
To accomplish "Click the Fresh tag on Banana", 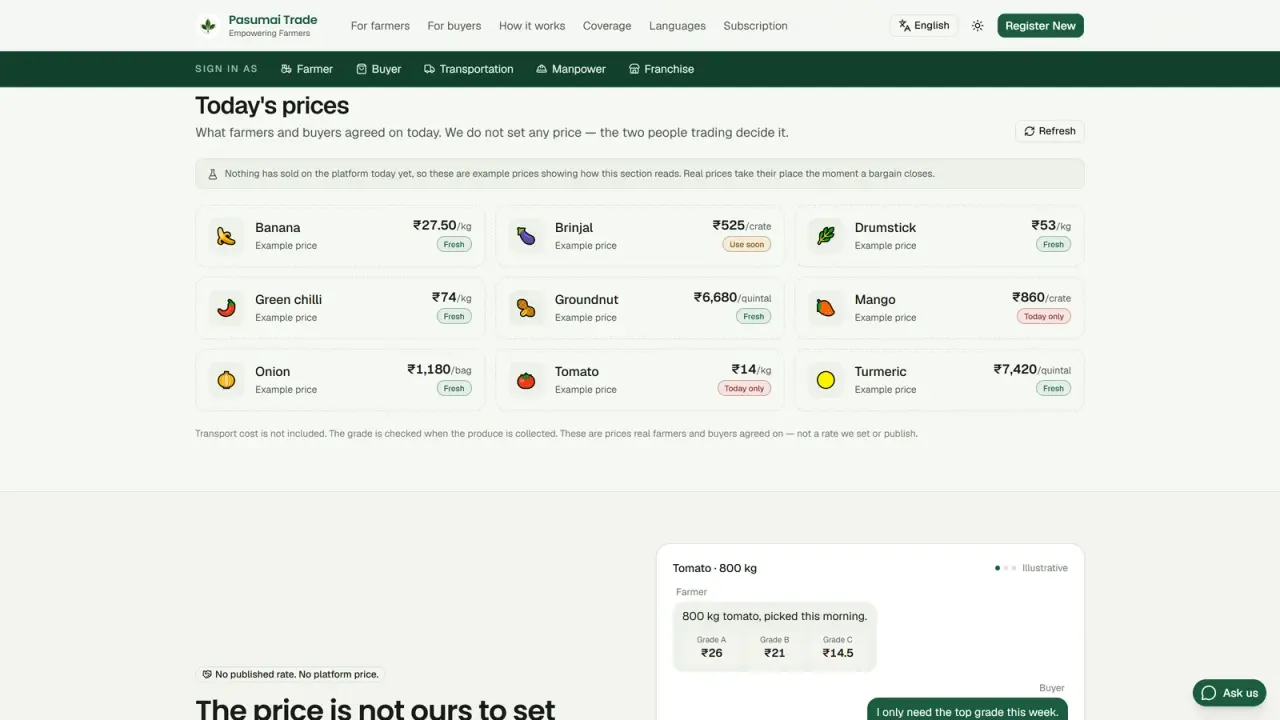I will pyautogui.click(x=454, y=244).
